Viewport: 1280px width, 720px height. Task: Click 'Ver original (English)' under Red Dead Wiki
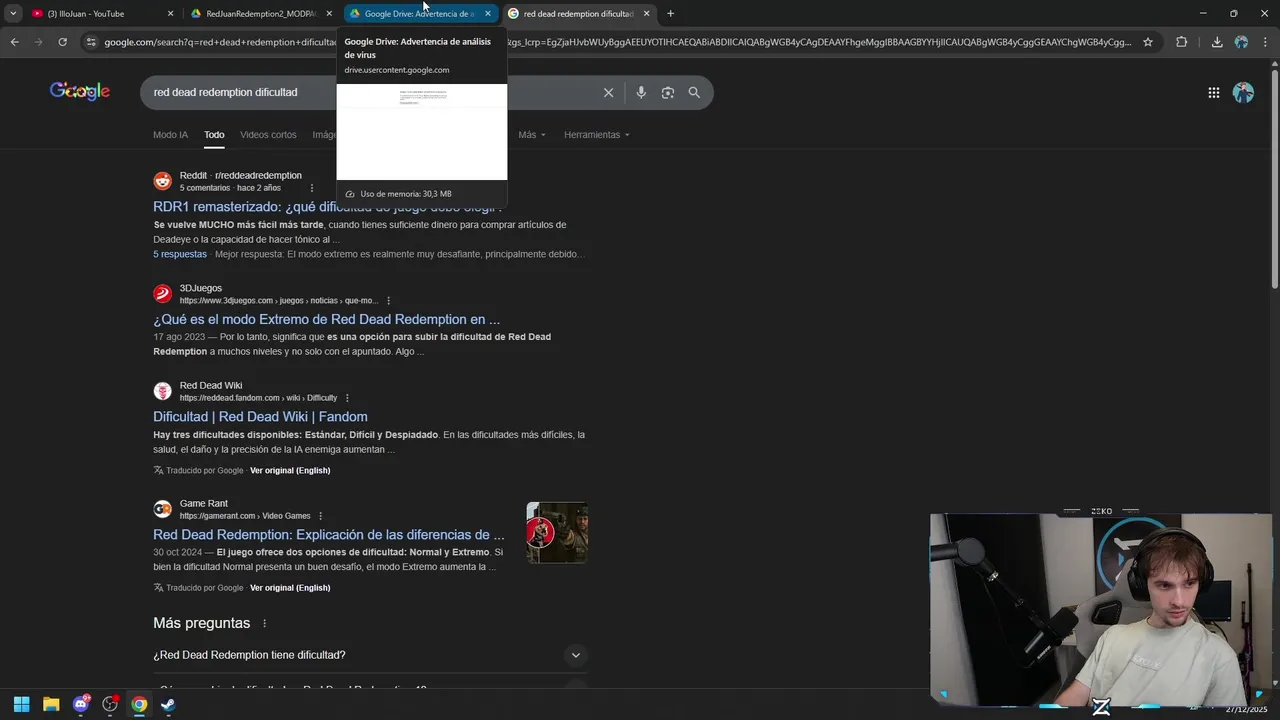click(x=290, y=470)
